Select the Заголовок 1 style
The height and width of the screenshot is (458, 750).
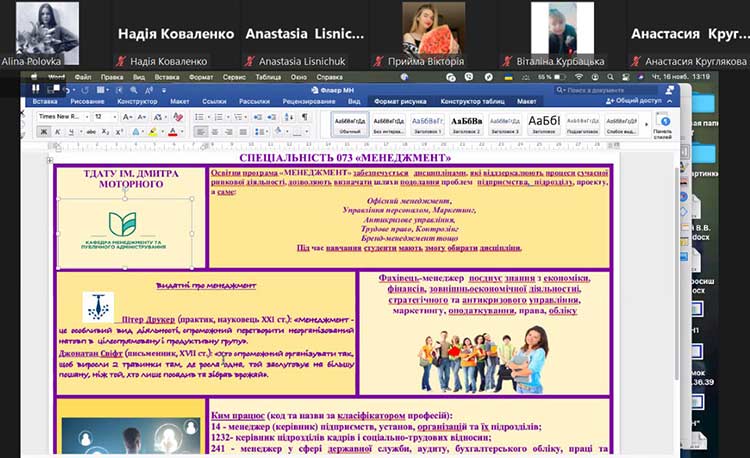426,124
